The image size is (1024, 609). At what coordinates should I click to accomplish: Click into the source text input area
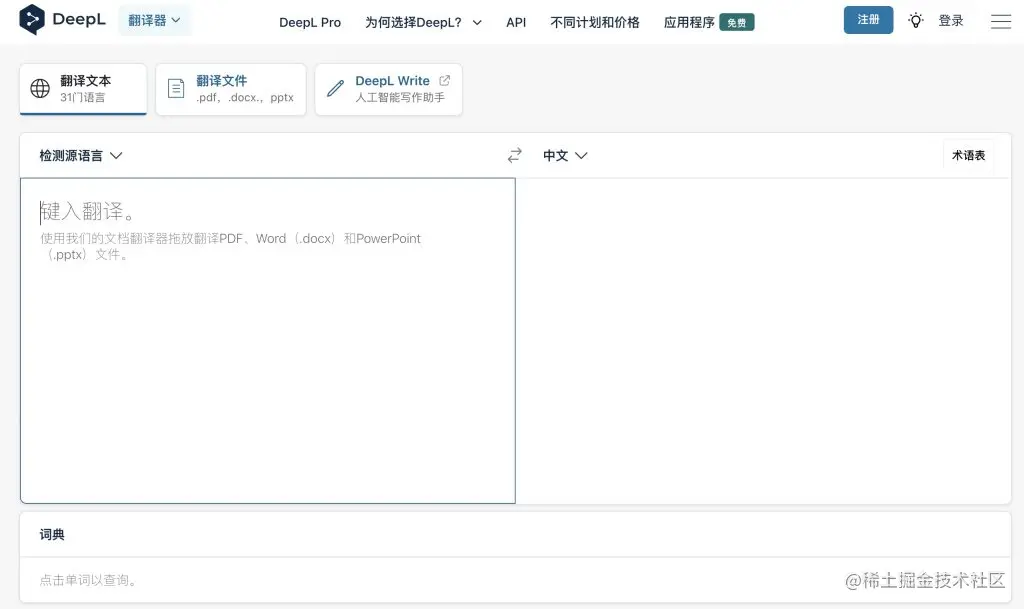pos(268,340)
